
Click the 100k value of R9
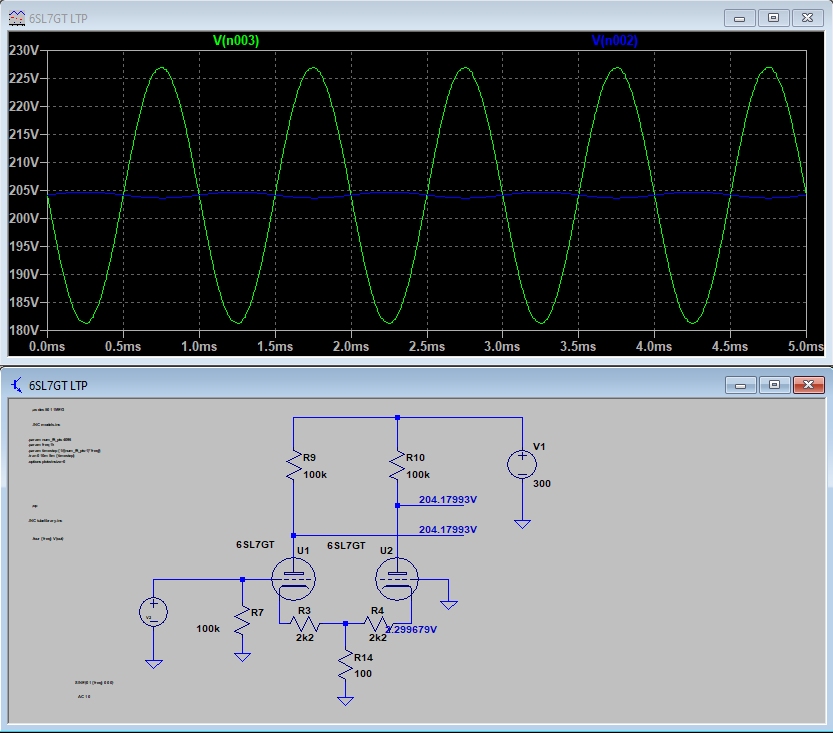click(x=315, y=475)
